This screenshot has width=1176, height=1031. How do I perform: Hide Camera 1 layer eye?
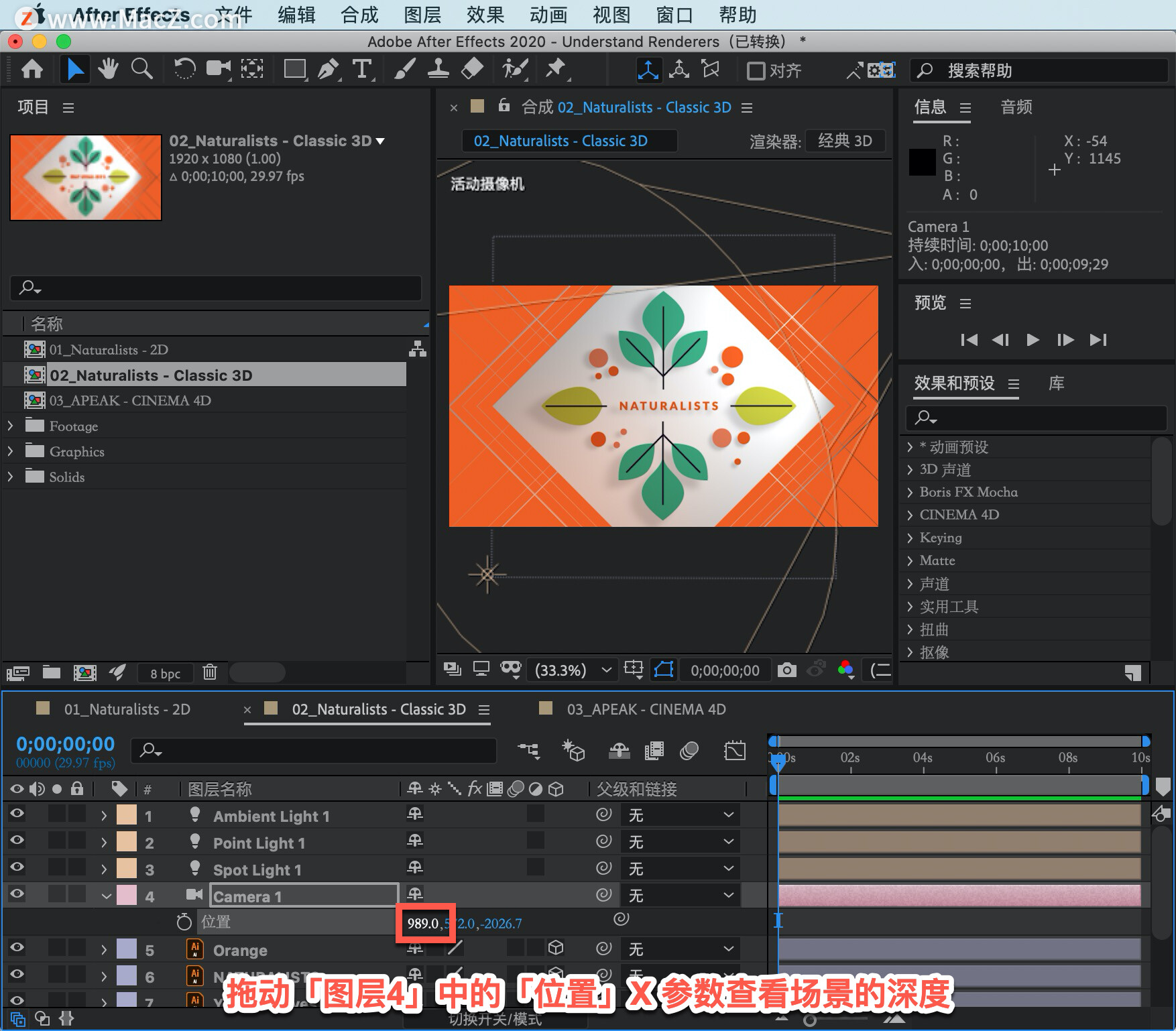(17, 894)
